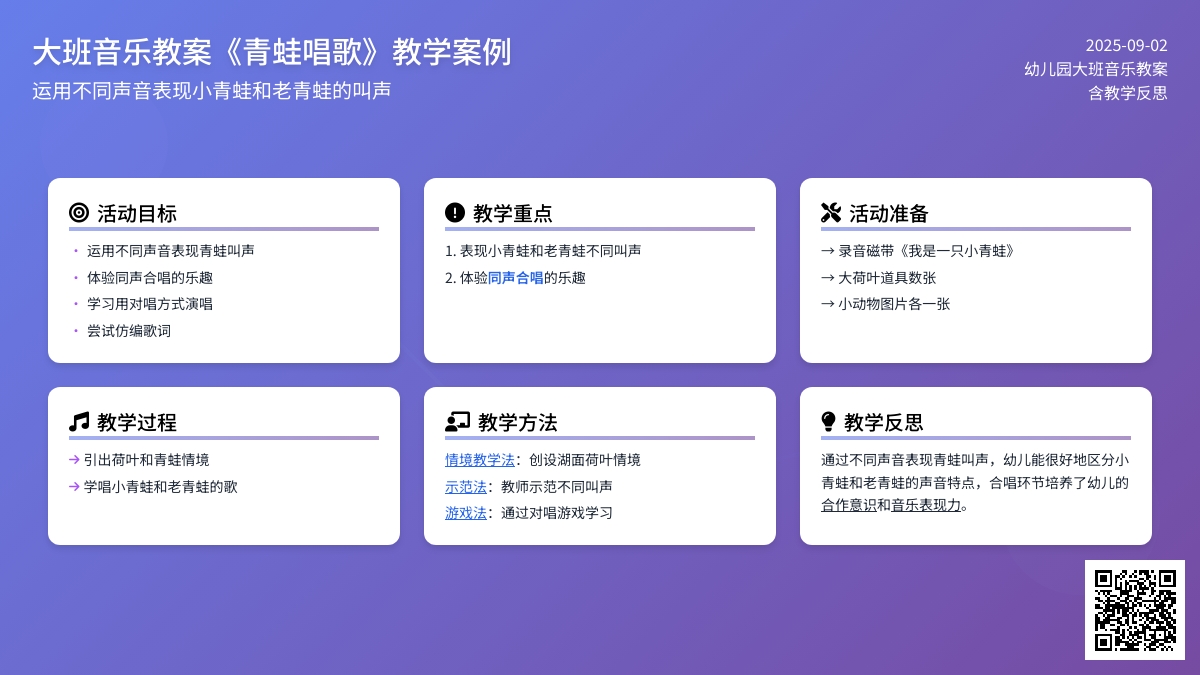
Task: Click the bullet 体验同声合唱的乐趣
Action: point(150,277)
